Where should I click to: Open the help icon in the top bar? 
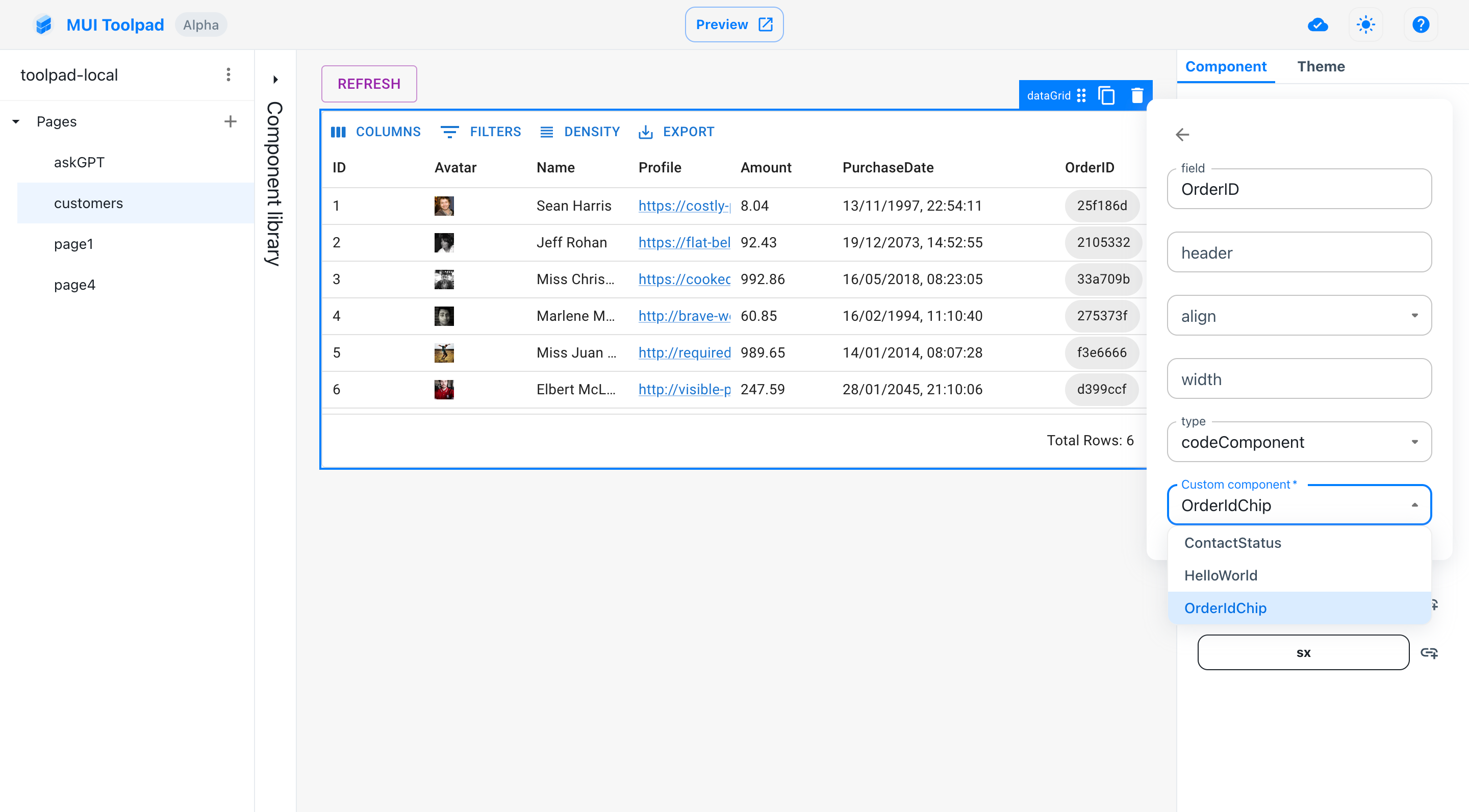point(1421,24)
